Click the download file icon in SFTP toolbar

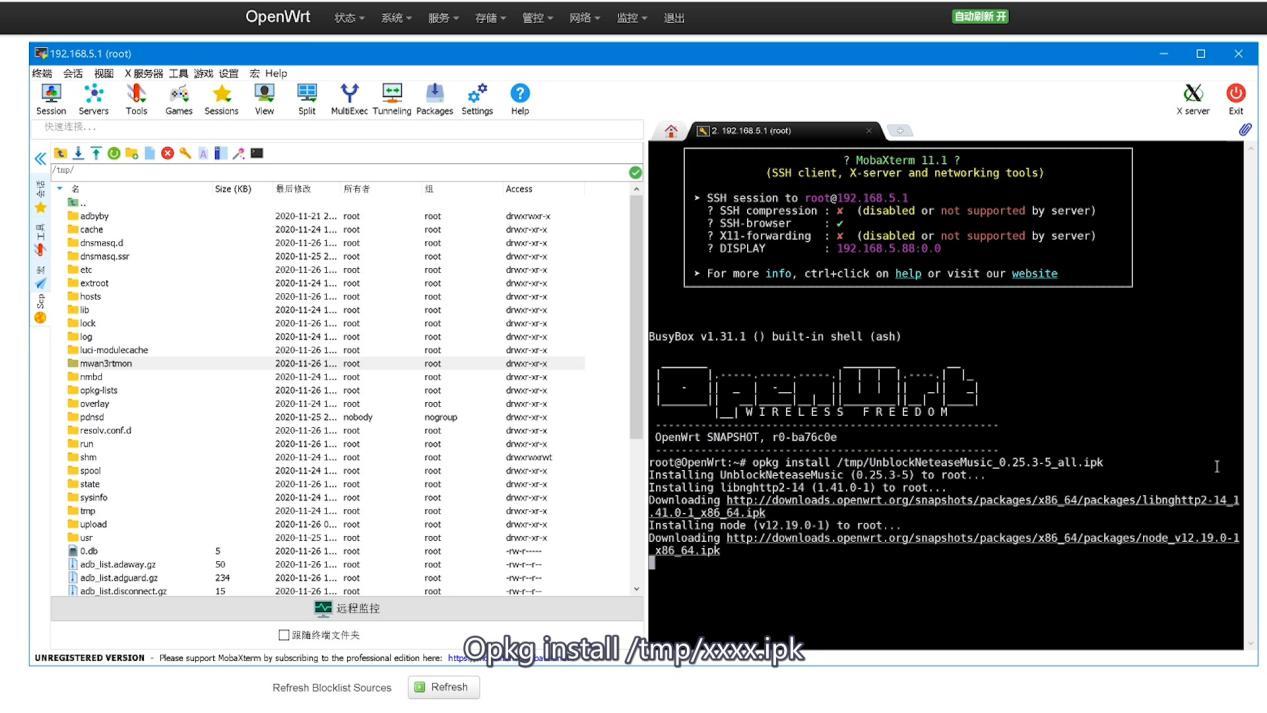pyautogui.click(x=79, y=154)
